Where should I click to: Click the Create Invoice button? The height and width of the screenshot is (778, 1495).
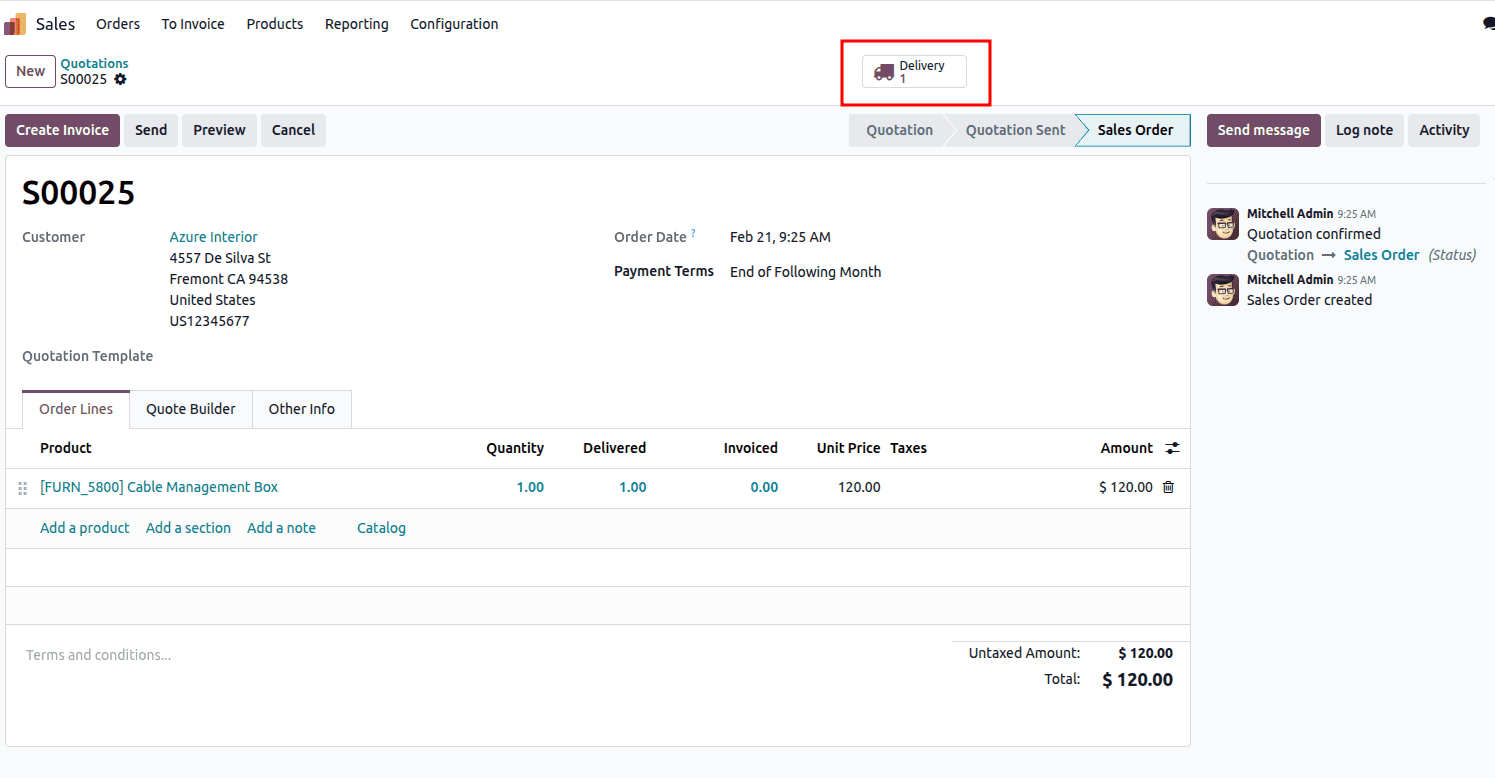coord(62,130)
